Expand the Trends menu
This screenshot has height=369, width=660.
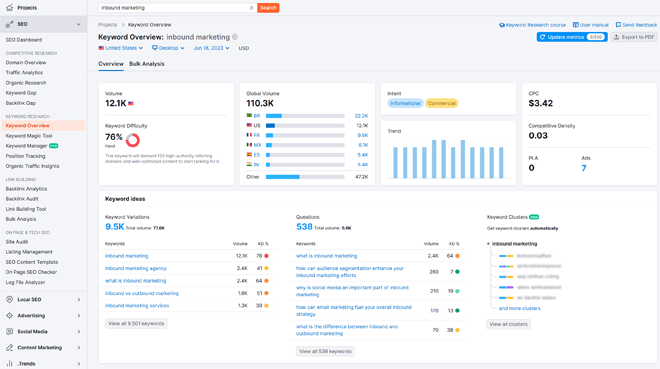(79, 364)
